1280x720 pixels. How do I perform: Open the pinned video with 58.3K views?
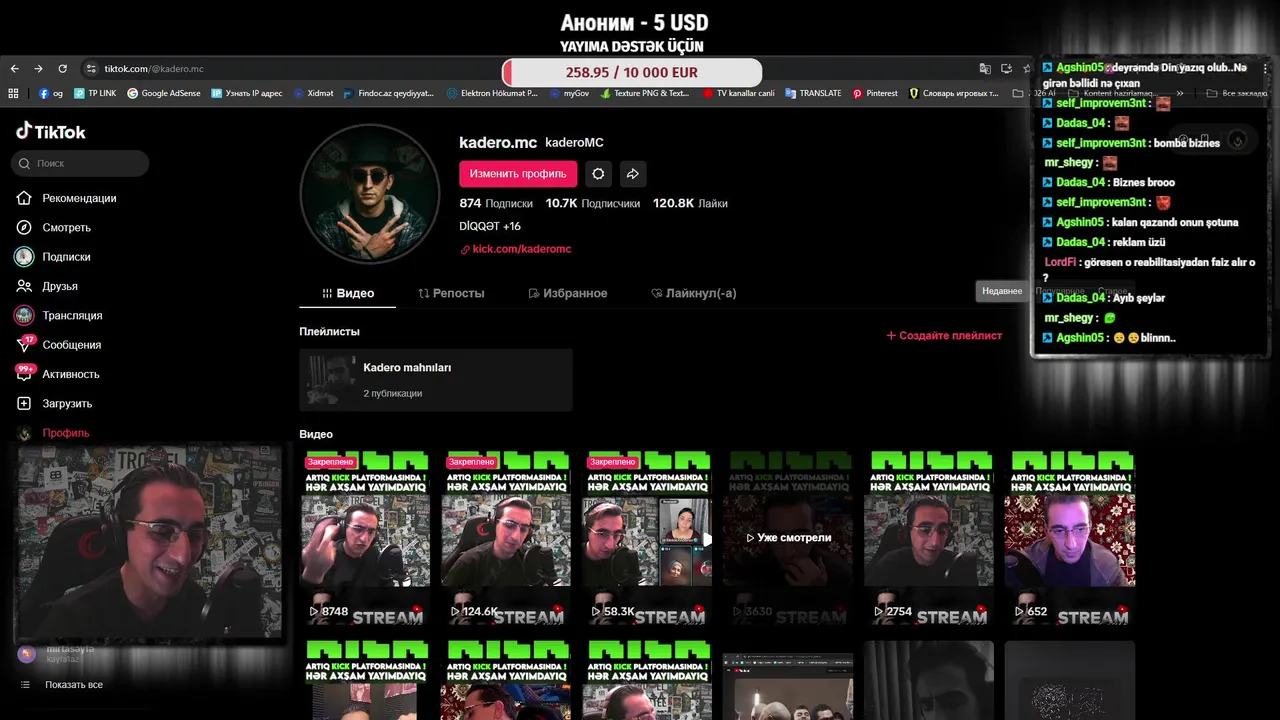coord(647,538)
